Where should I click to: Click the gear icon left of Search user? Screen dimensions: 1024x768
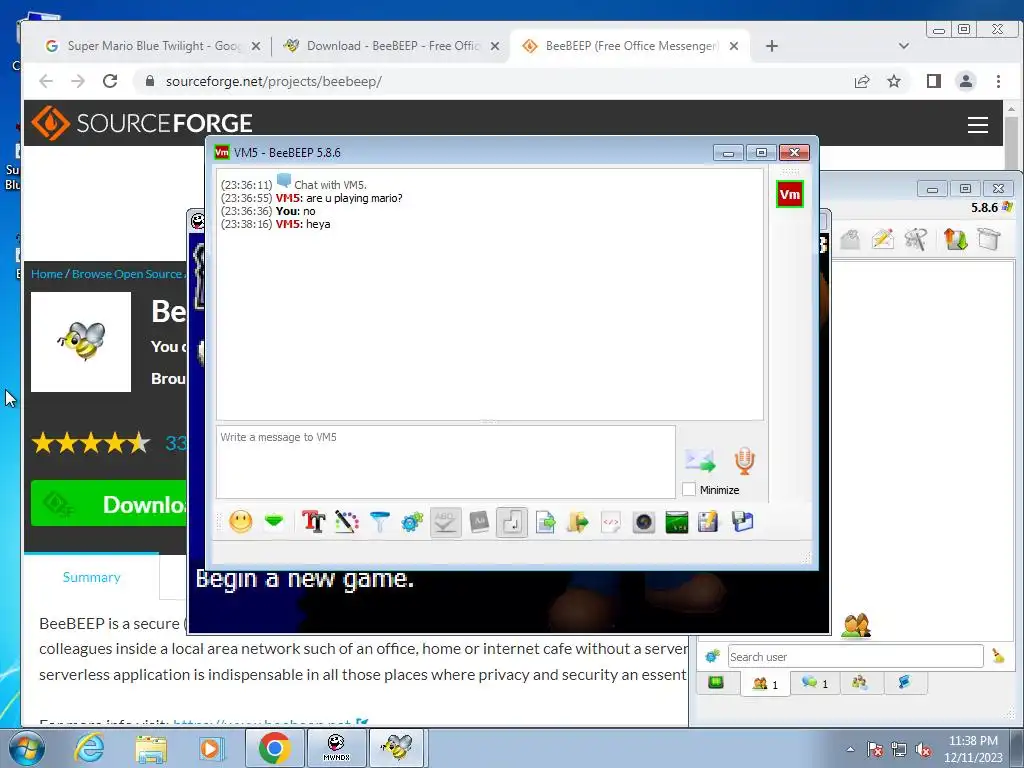[x=712, y=656]
